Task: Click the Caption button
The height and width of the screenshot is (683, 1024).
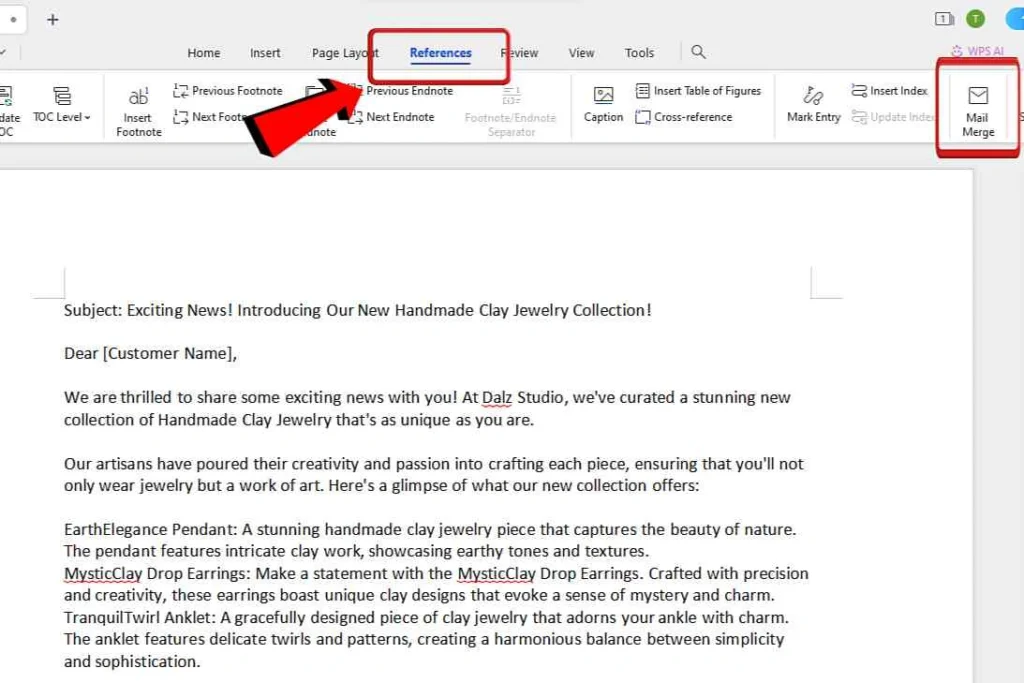Action: (x=603, y=105)
